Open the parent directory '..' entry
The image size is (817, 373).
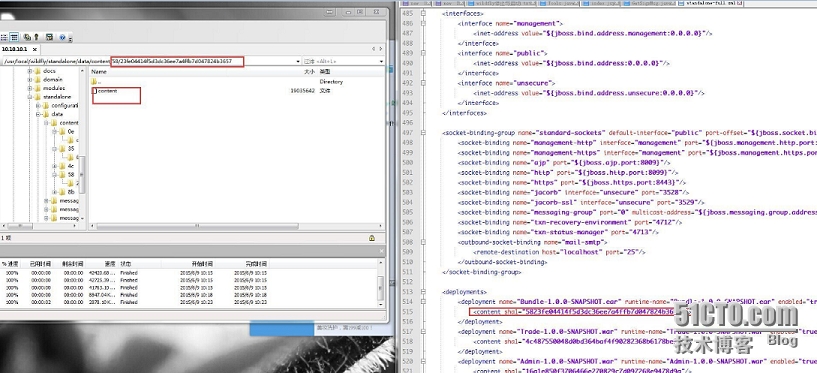(x=96, y=82)
